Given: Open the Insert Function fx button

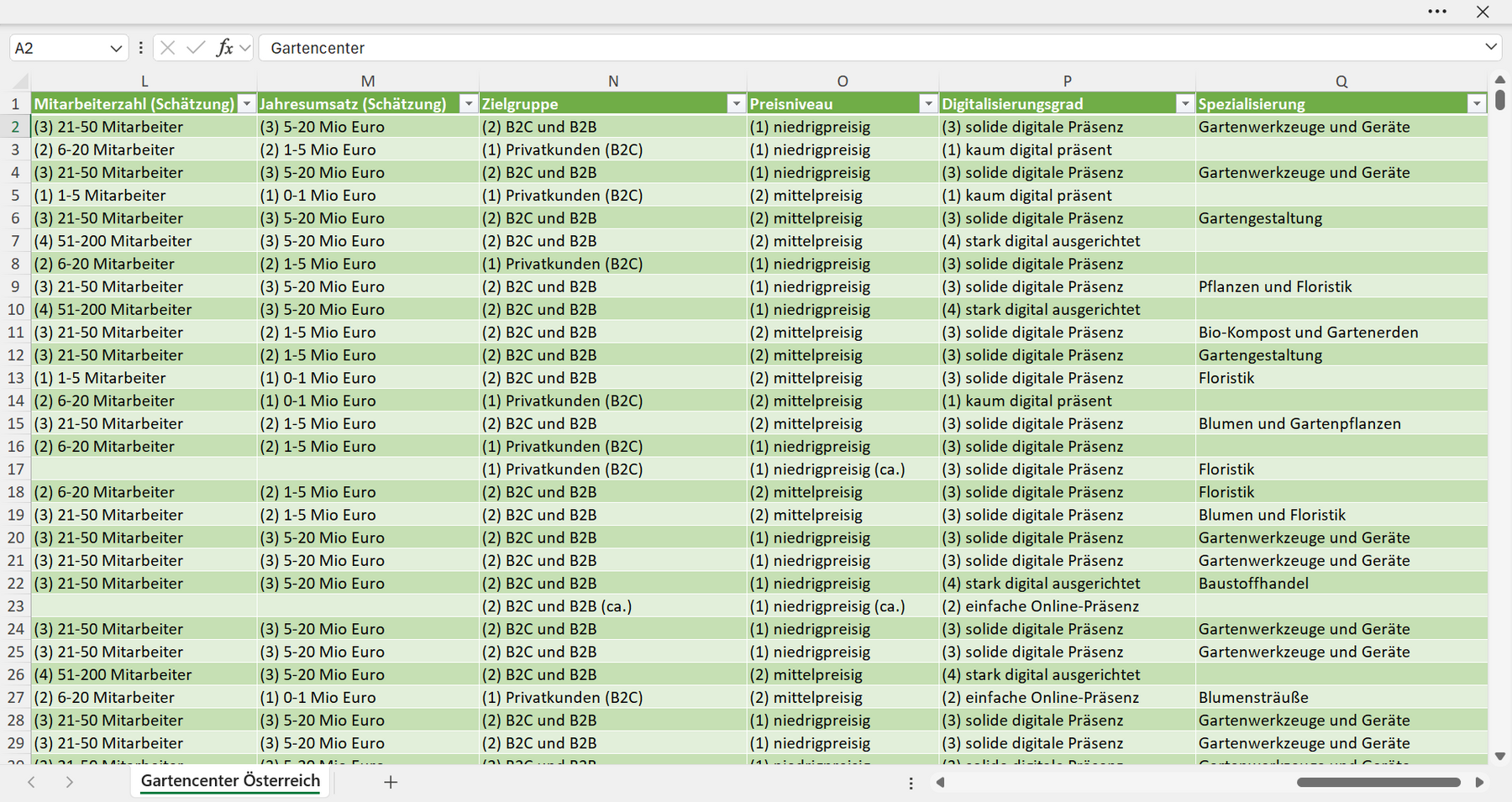Looking at the screenshot, I should pos(224,48).
